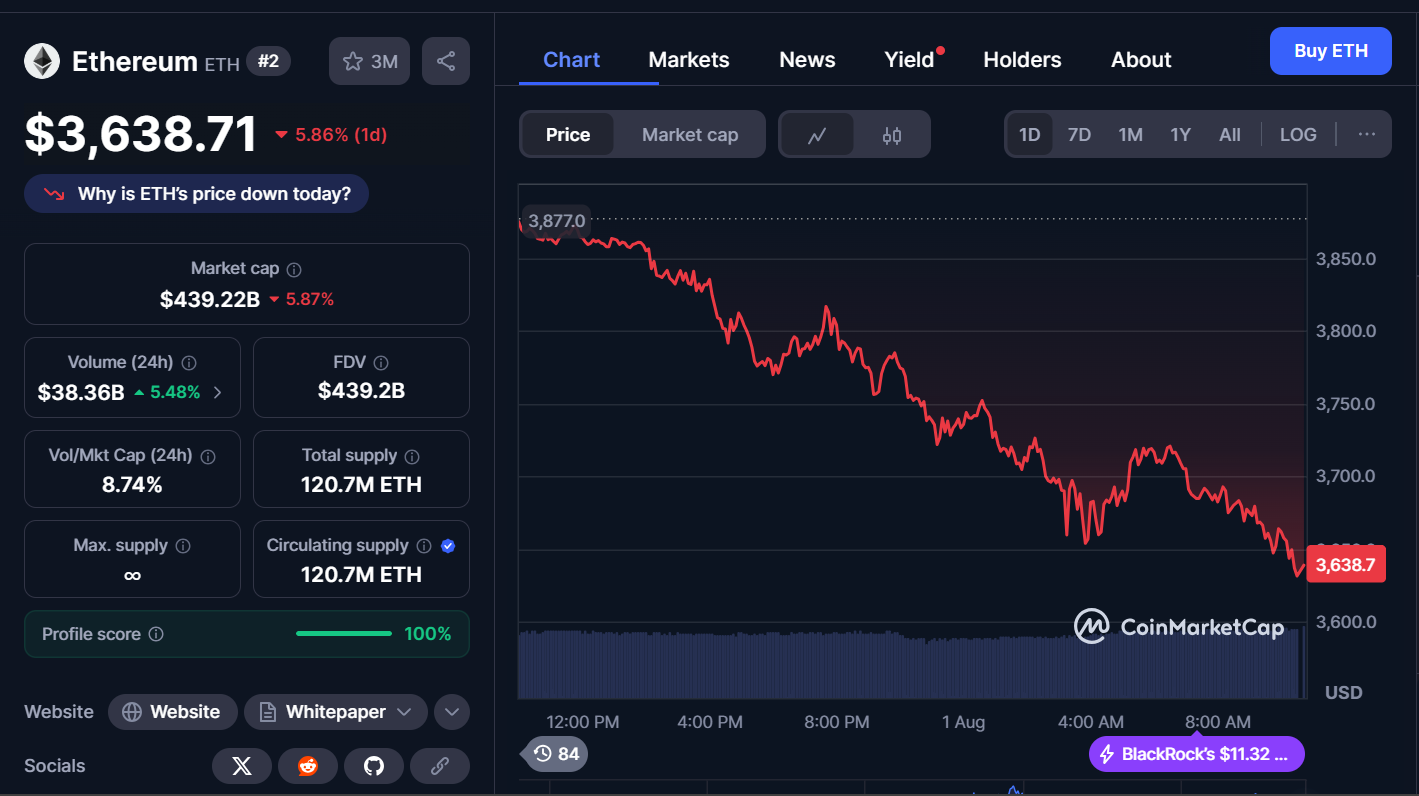This screenshot has height=796, width=1419.
Task: Open the X (Twitter) social link
Action: pyautogui.click(x=241, y=766)
